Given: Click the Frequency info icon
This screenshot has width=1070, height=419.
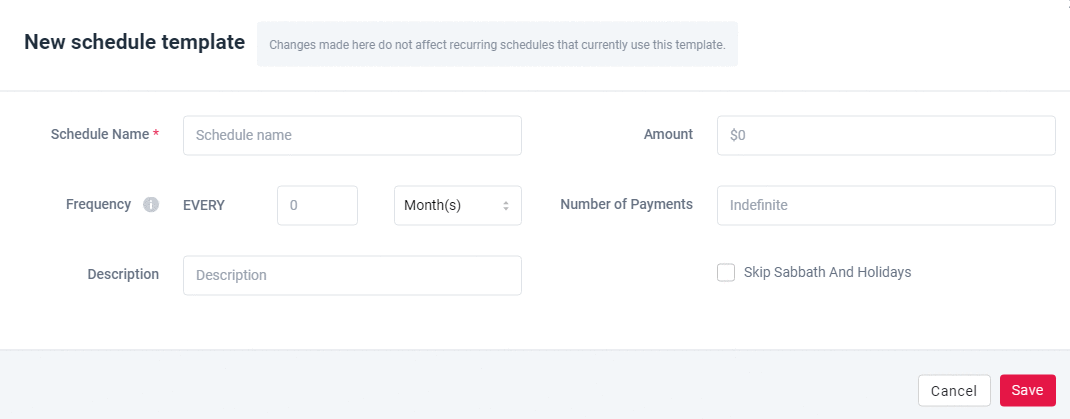Looking at the screenshot, I should [x=151, y=205].
